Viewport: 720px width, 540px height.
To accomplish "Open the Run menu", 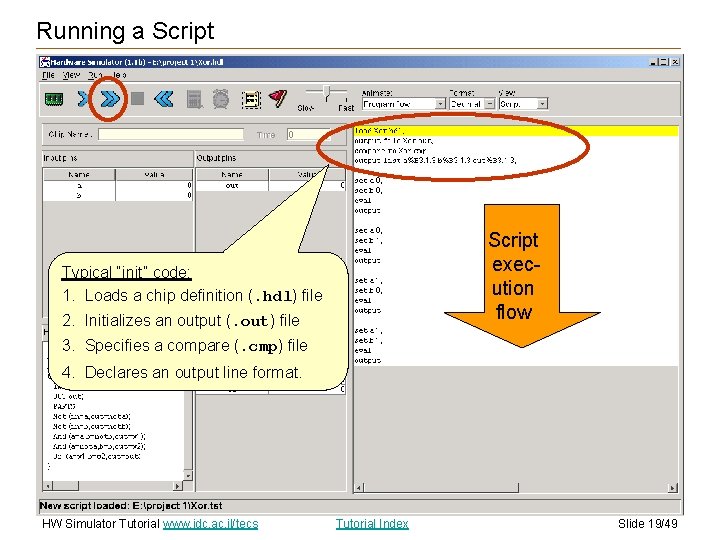I will coord(95,75).
